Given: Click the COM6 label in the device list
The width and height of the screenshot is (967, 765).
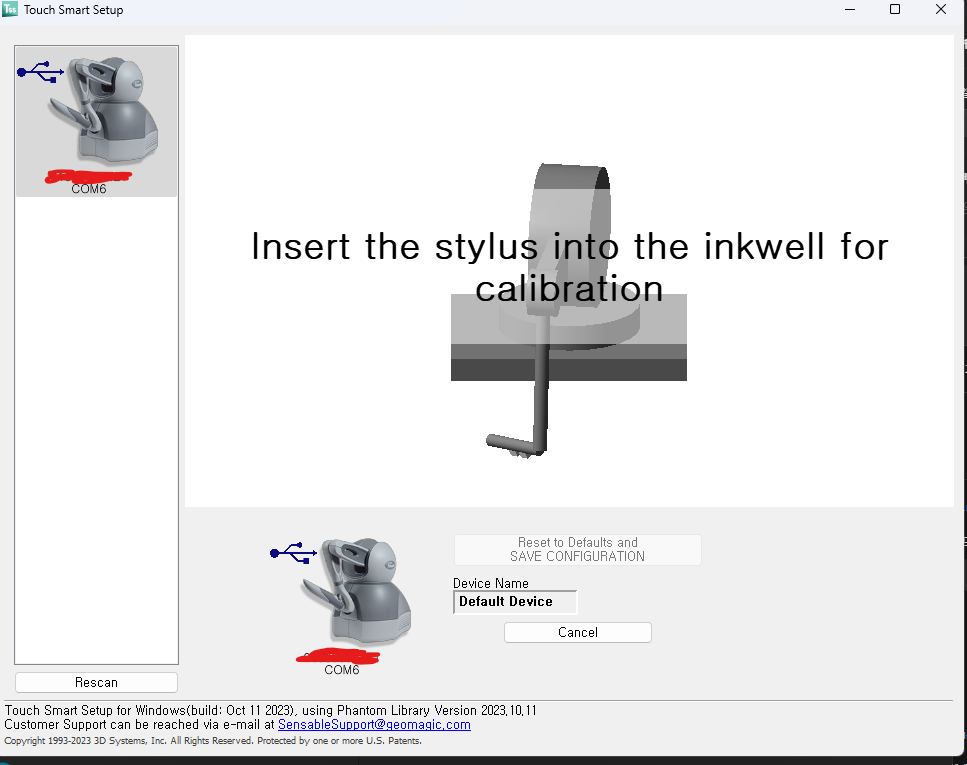Looking at the screenshot, I should [x=89, y=189].
